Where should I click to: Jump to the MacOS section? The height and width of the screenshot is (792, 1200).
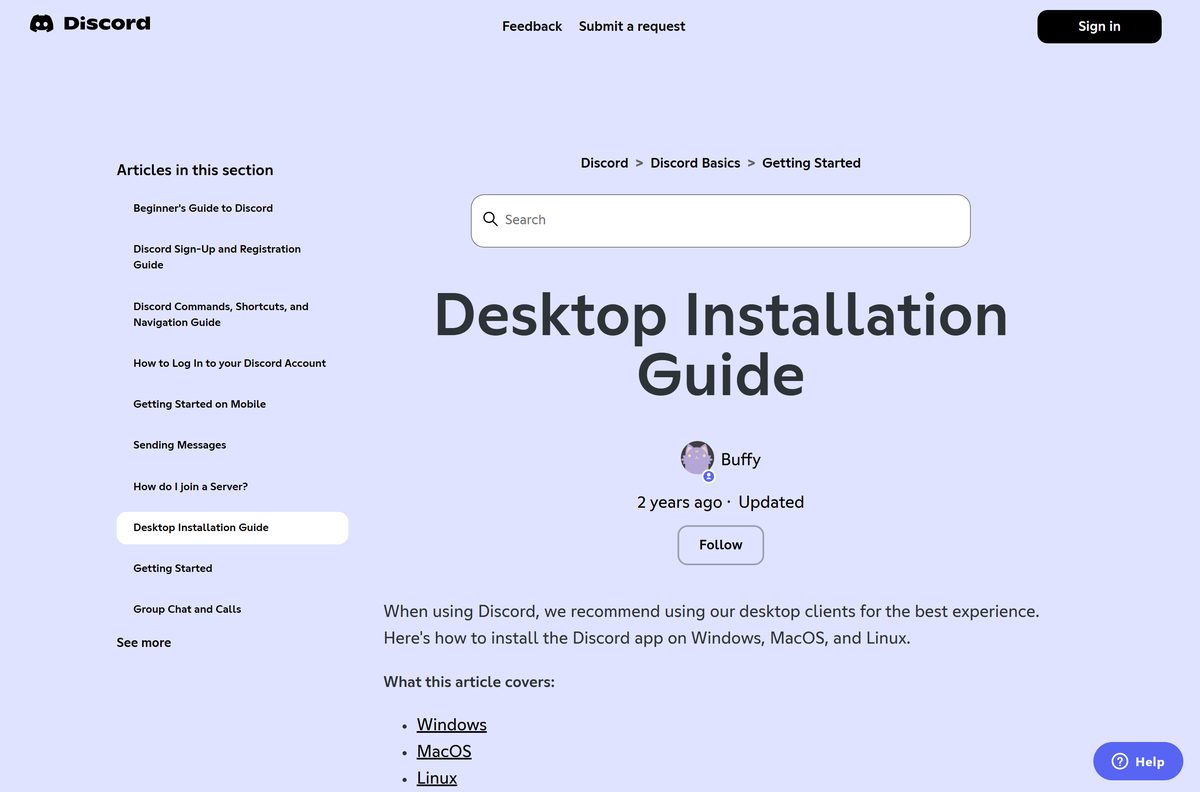point(444,751)
